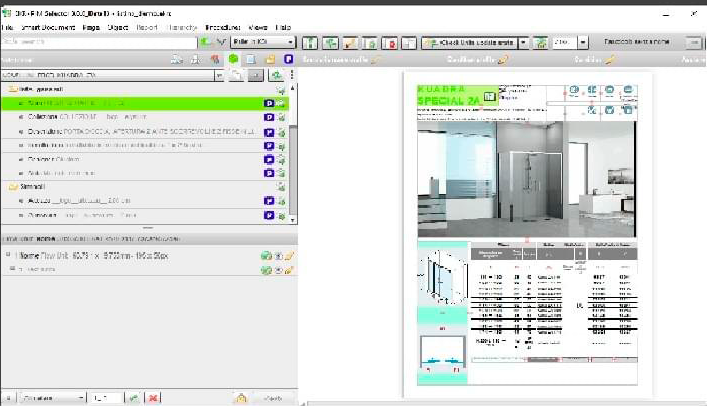This screenshot has width=707, height=406.
Task: Click the toolbar page icon with the green mark
Action: [x=370, y=43]
